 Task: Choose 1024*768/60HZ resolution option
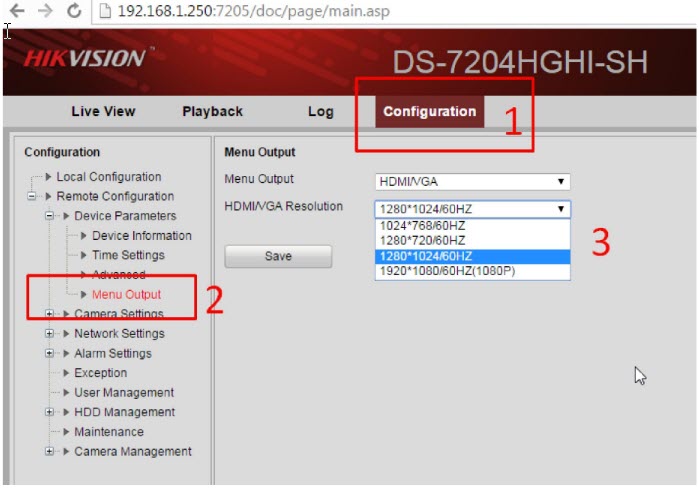(422, 226)
